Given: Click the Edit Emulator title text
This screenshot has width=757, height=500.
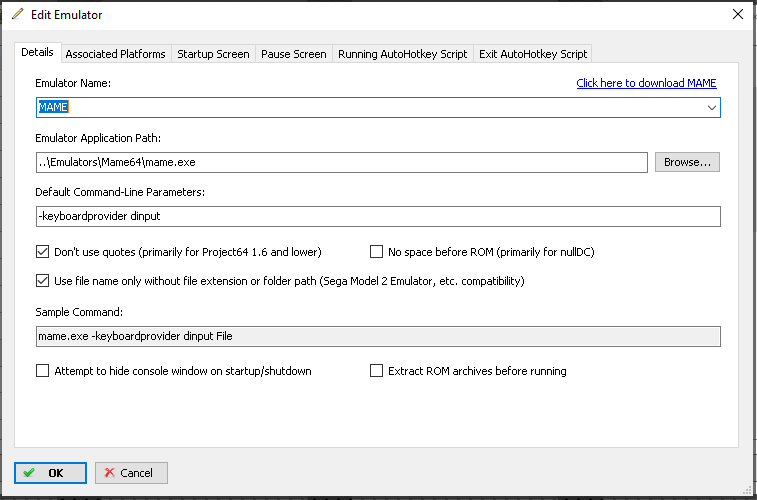Looking at the screenshot, I should coord(67,14).
